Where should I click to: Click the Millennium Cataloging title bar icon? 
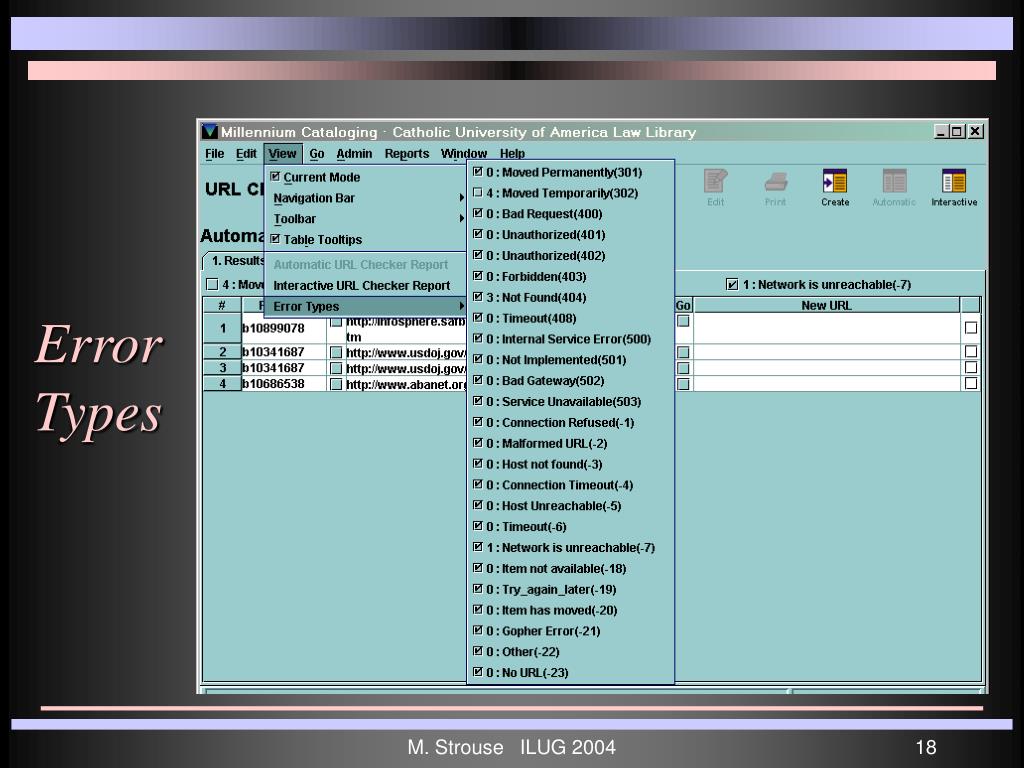[x=209, y=131]
